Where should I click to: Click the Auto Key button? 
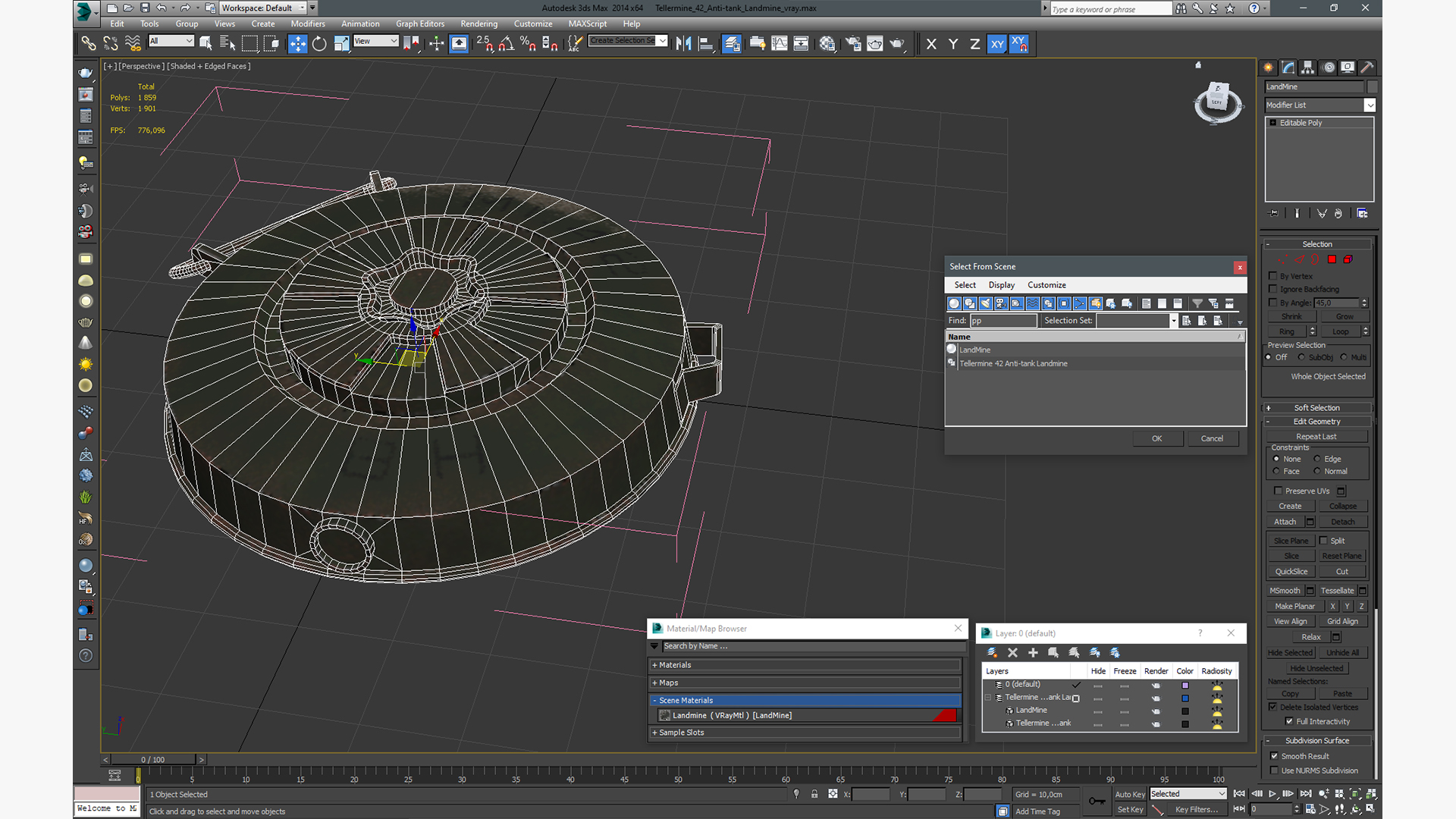1129,794
